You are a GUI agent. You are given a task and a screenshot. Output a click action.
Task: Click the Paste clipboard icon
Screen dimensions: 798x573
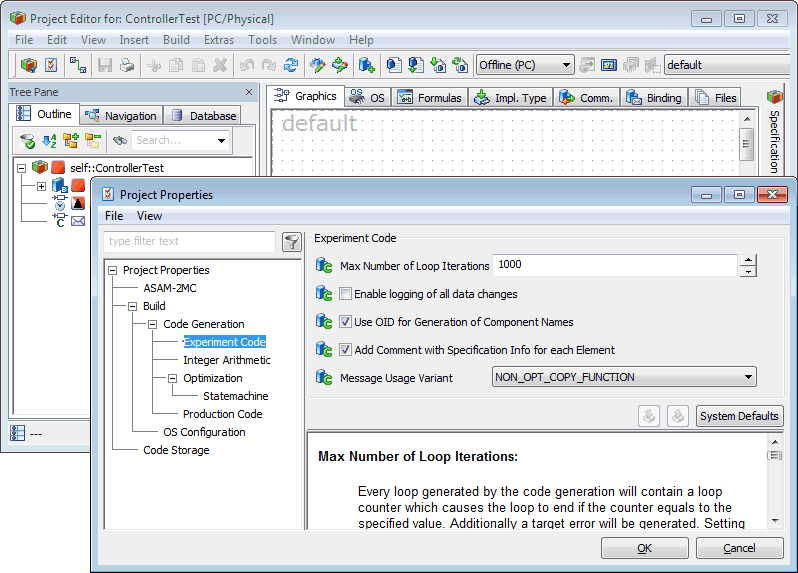click(198, 65)
